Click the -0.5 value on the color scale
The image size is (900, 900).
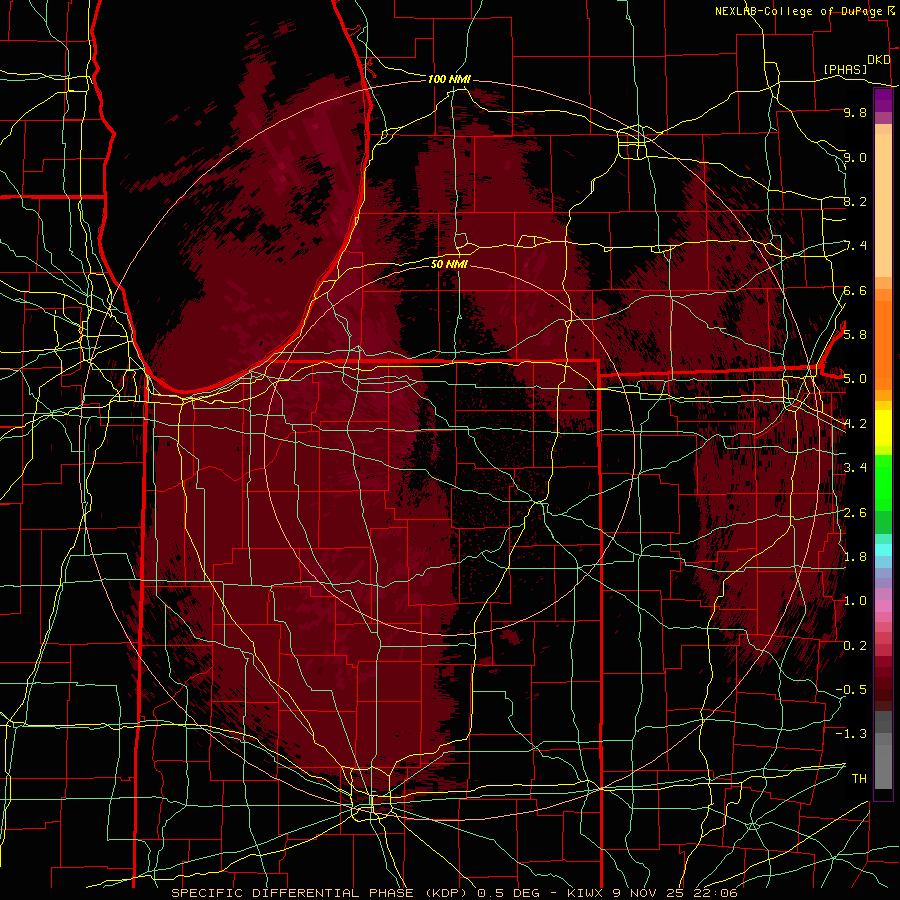click(x=851, y=689)
